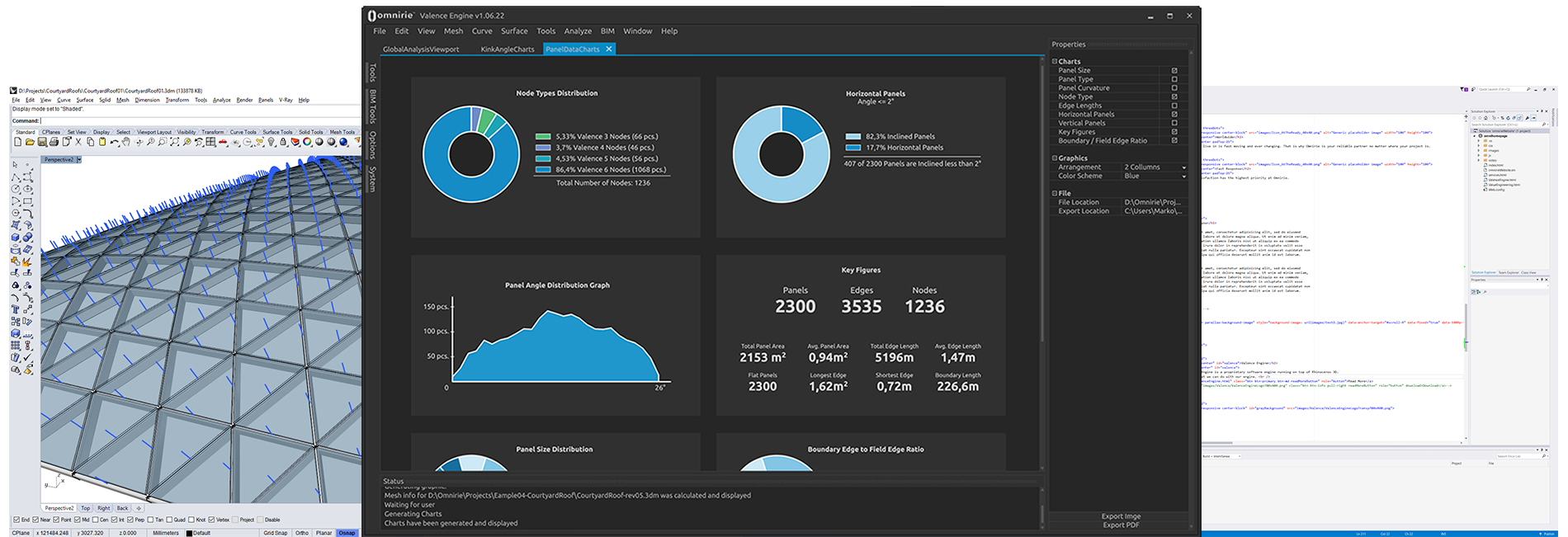The width and height of the screenshot is (1568, 537).
Task: Toggle the End osnap checkbox in Rhino
Action: (x=17, y=520)
